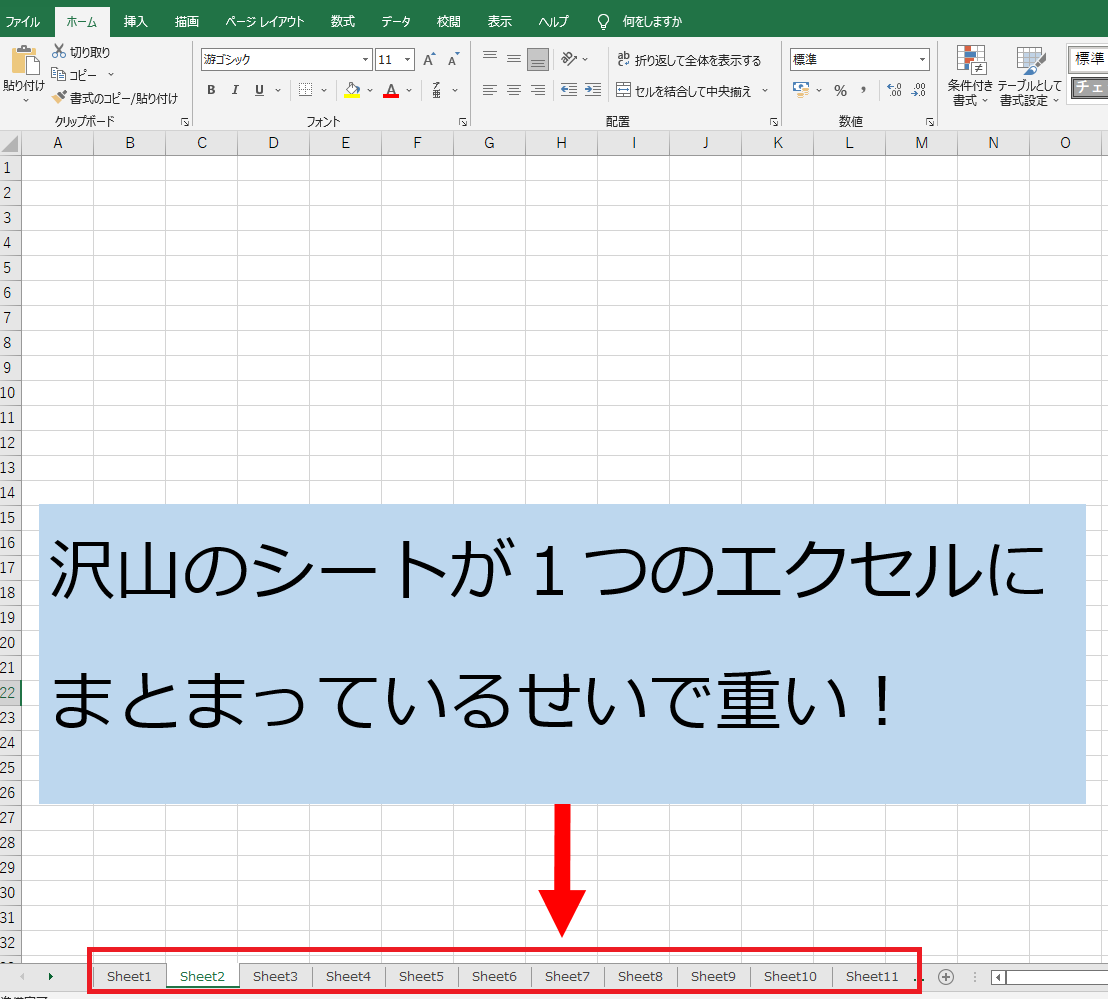Screen dimensions: 1108x999
Task: Click the yellow fill color bucket
Action: click(351, 90)
